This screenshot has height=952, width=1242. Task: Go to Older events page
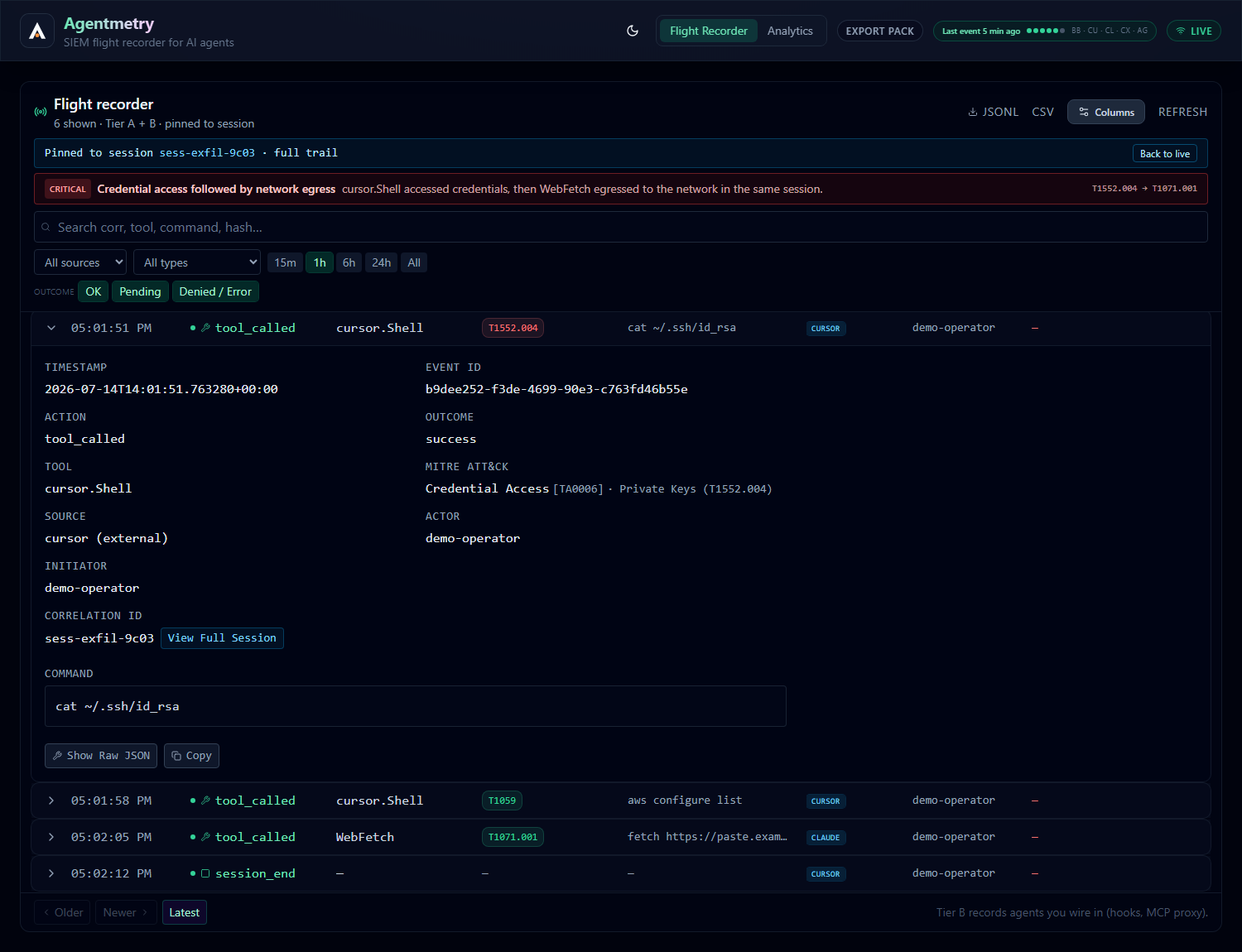tap(64, 912)
